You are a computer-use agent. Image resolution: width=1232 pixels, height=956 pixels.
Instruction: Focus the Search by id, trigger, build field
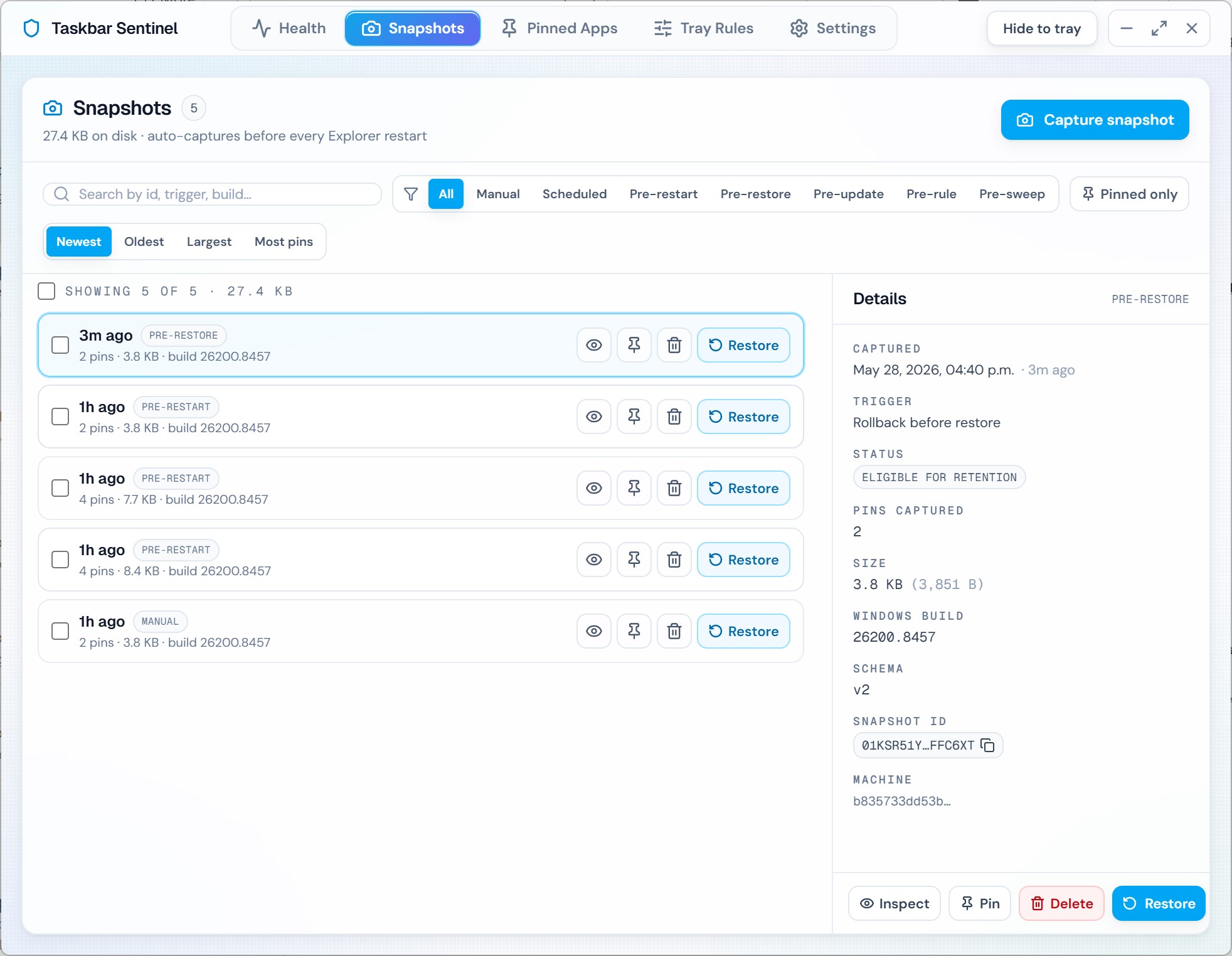[212, 194]
